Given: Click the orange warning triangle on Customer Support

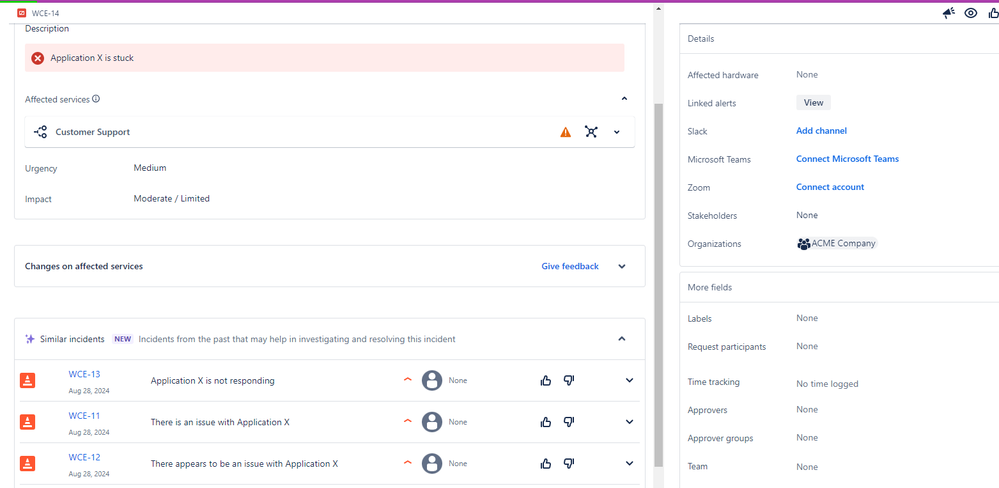Looking at the screenshot, I should 566,133.
